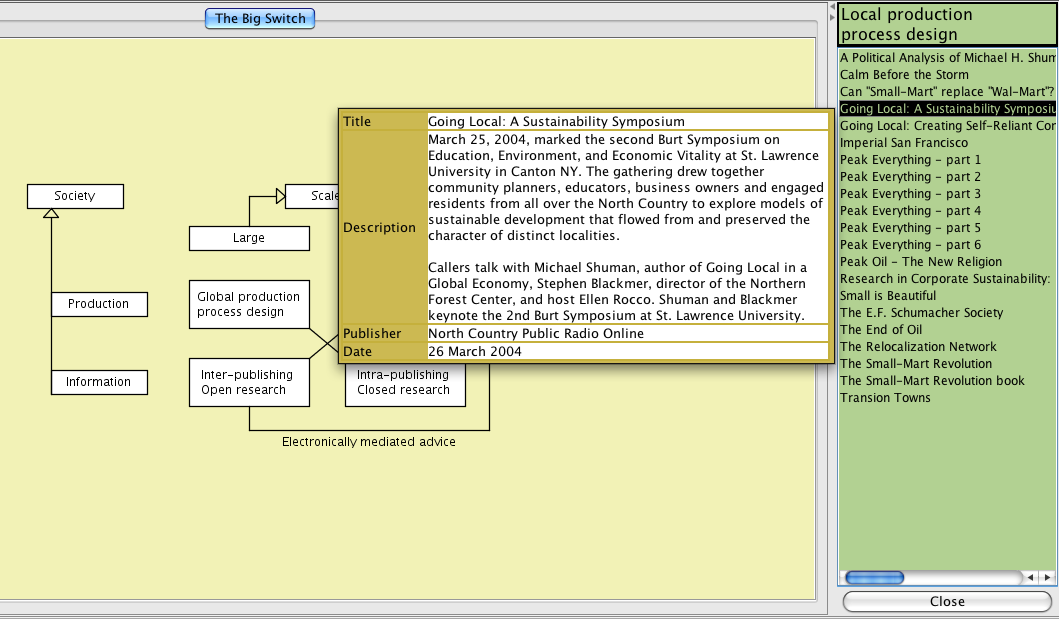Open The End of Oil item
The height and width of the screenshot is (619, 1059).
(881, 330)
